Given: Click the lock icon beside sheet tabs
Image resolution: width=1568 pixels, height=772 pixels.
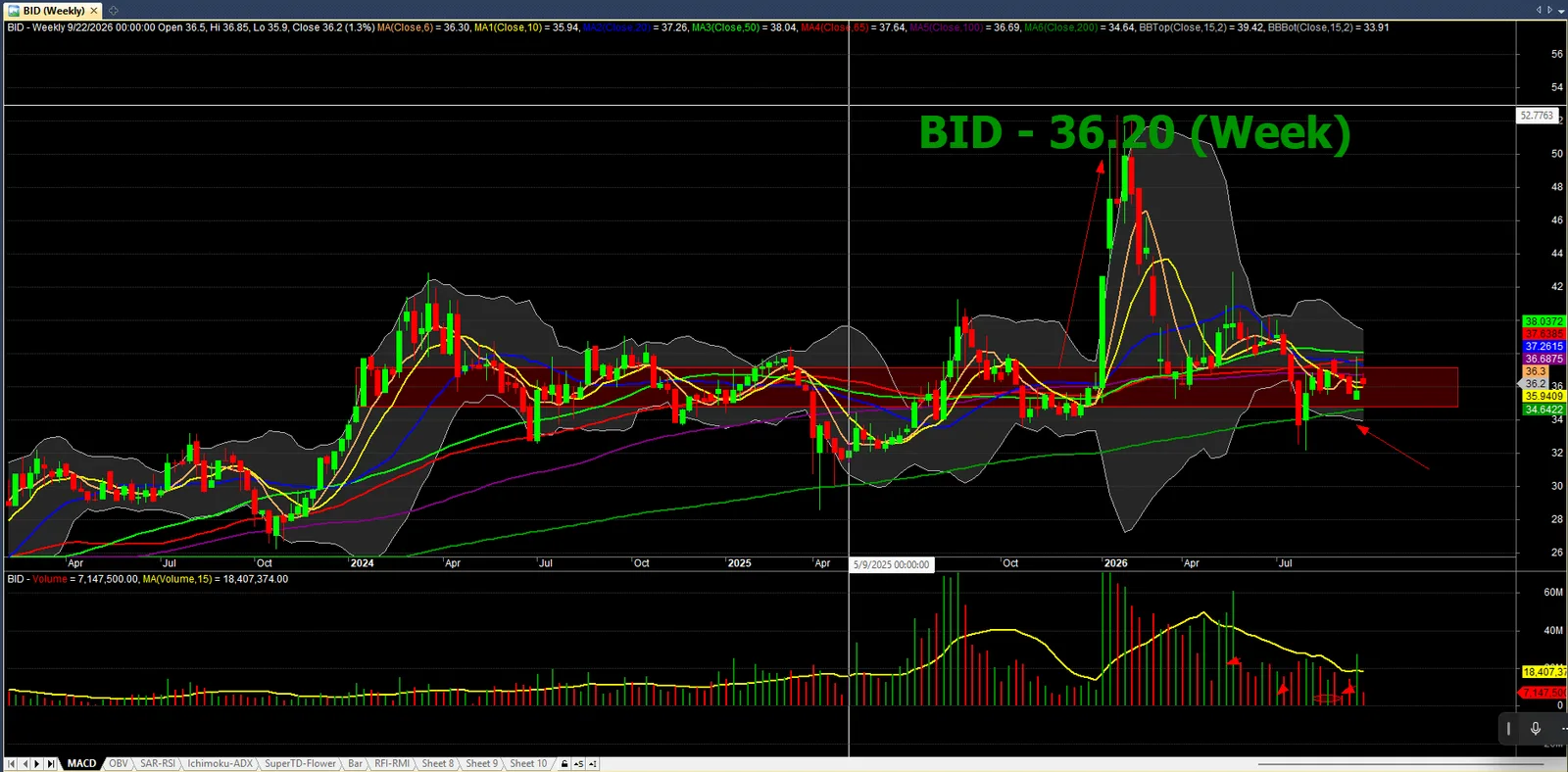Looking at the screenshot, I should click(x=564, y=764).
